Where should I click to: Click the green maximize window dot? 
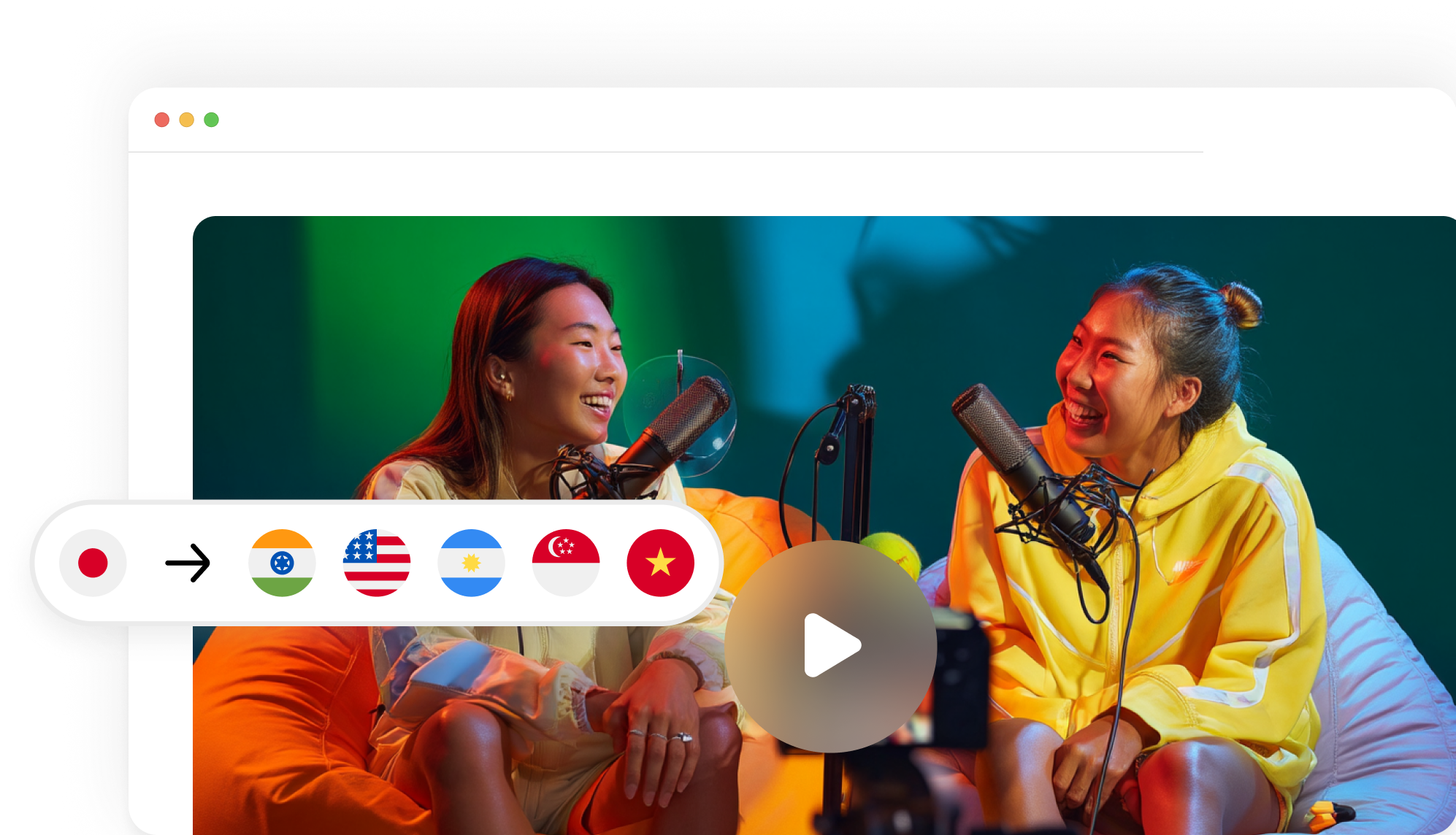212,120
